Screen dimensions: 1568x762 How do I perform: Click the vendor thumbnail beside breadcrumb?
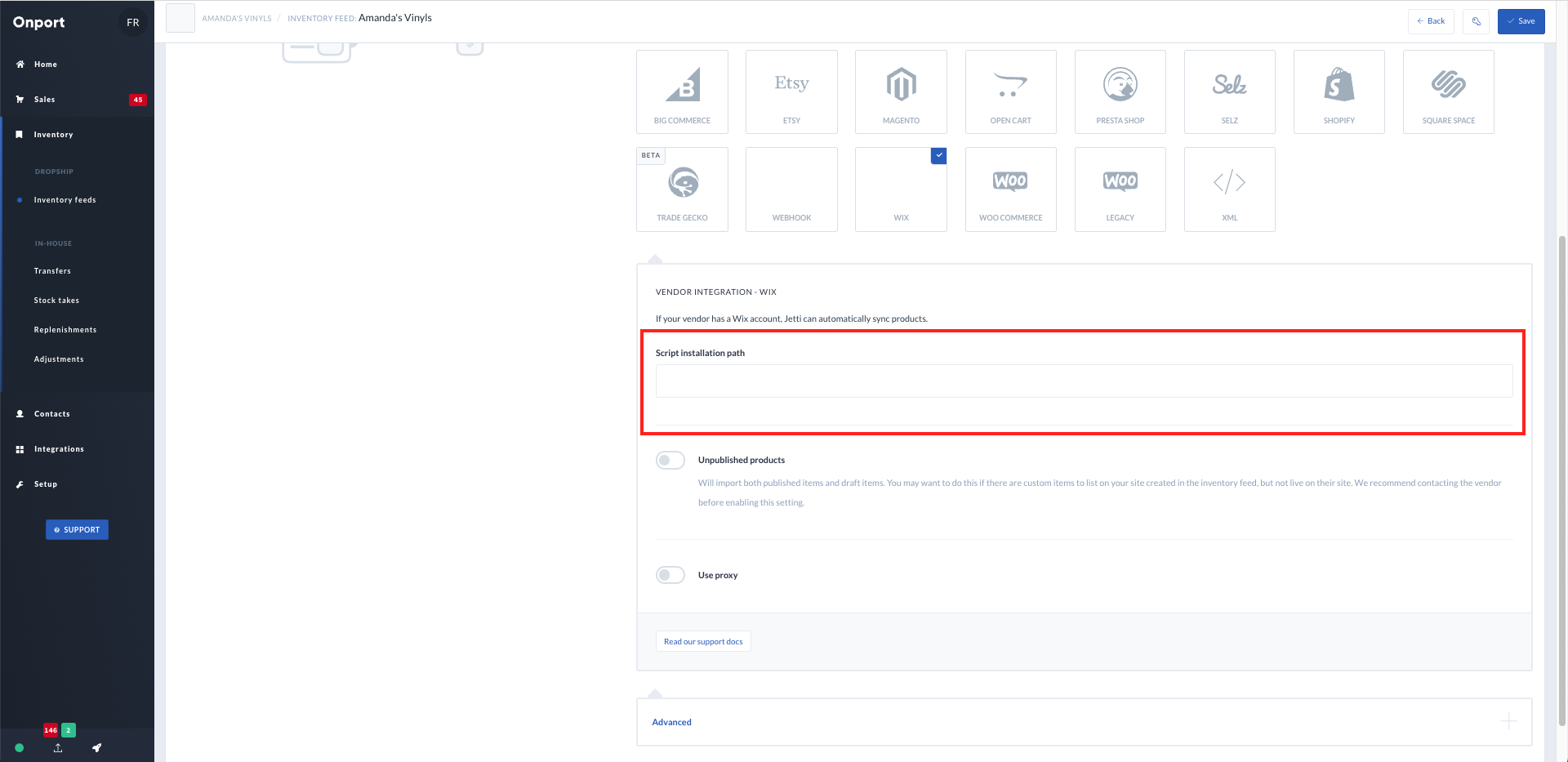(180, 18)
